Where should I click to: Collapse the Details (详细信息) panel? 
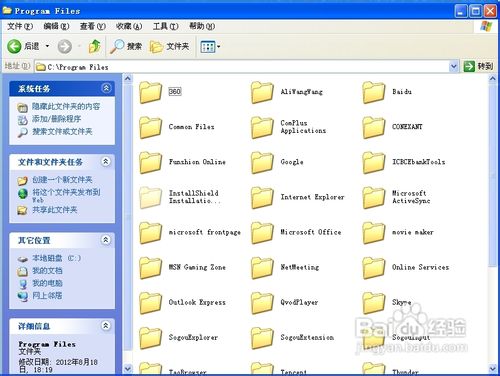tap(106, 326)
